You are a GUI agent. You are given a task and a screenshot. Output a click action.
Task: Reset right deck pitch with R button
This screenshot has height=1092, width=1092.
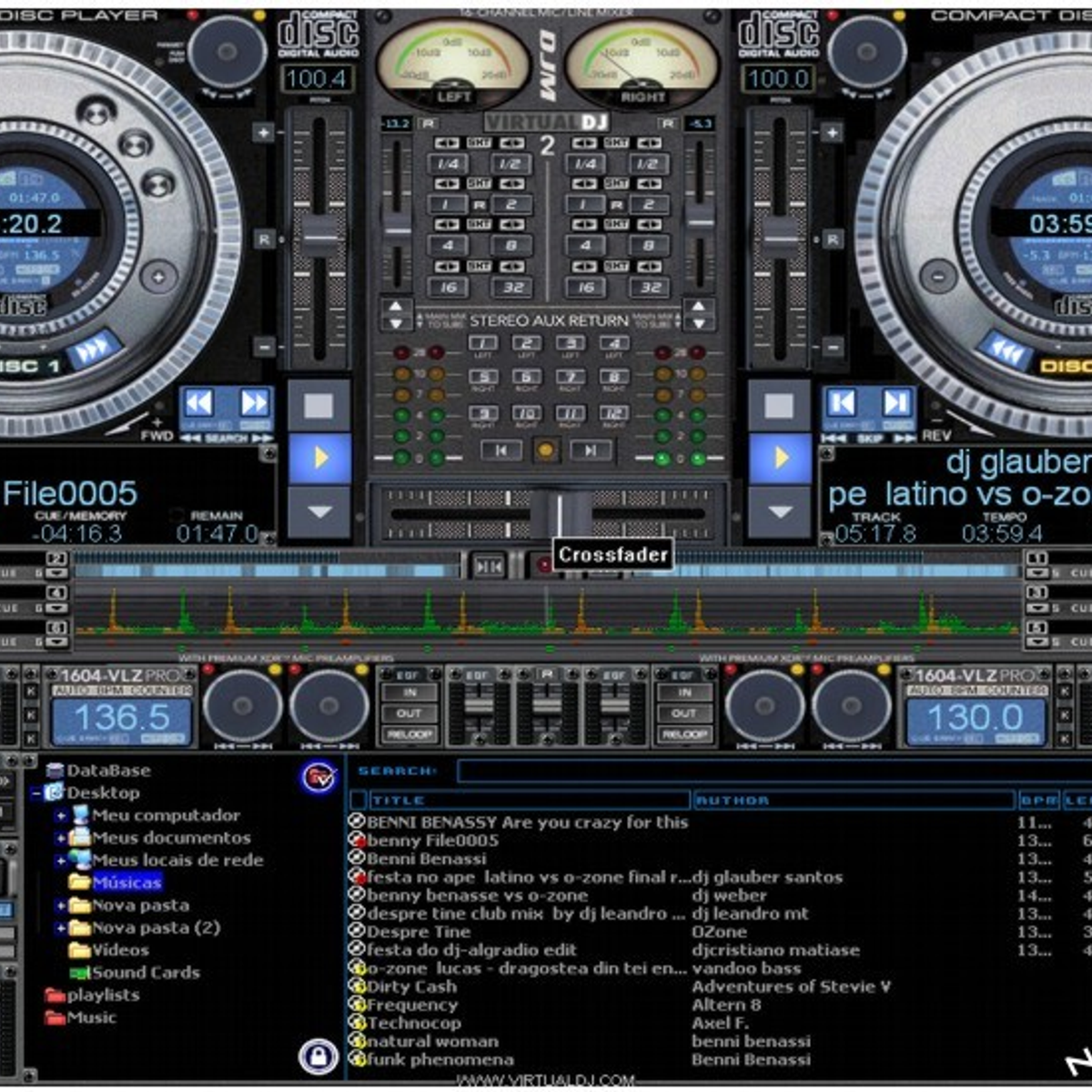[x=833, y=239]
